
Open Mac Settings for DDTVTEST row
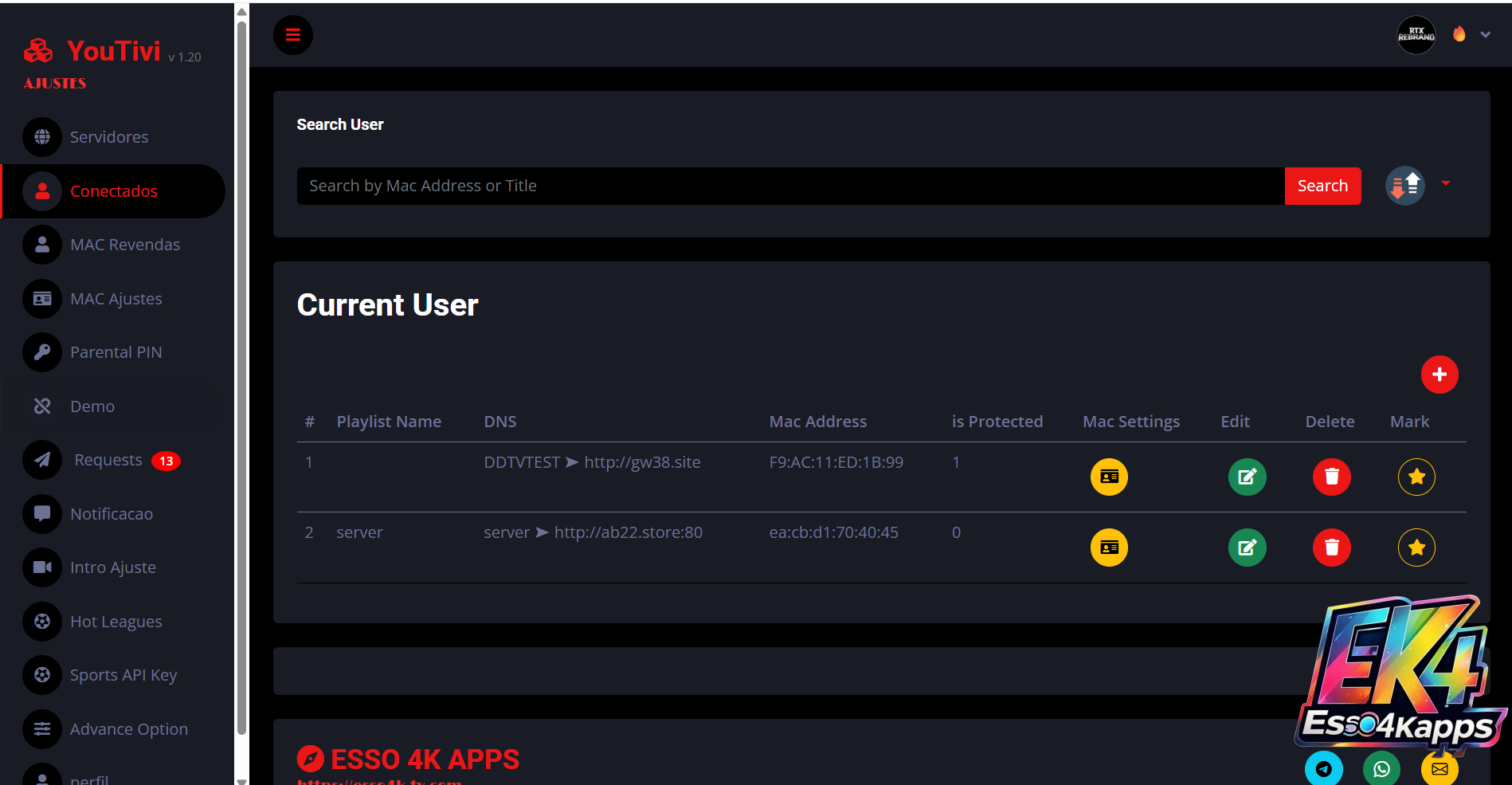(1109, 477)
